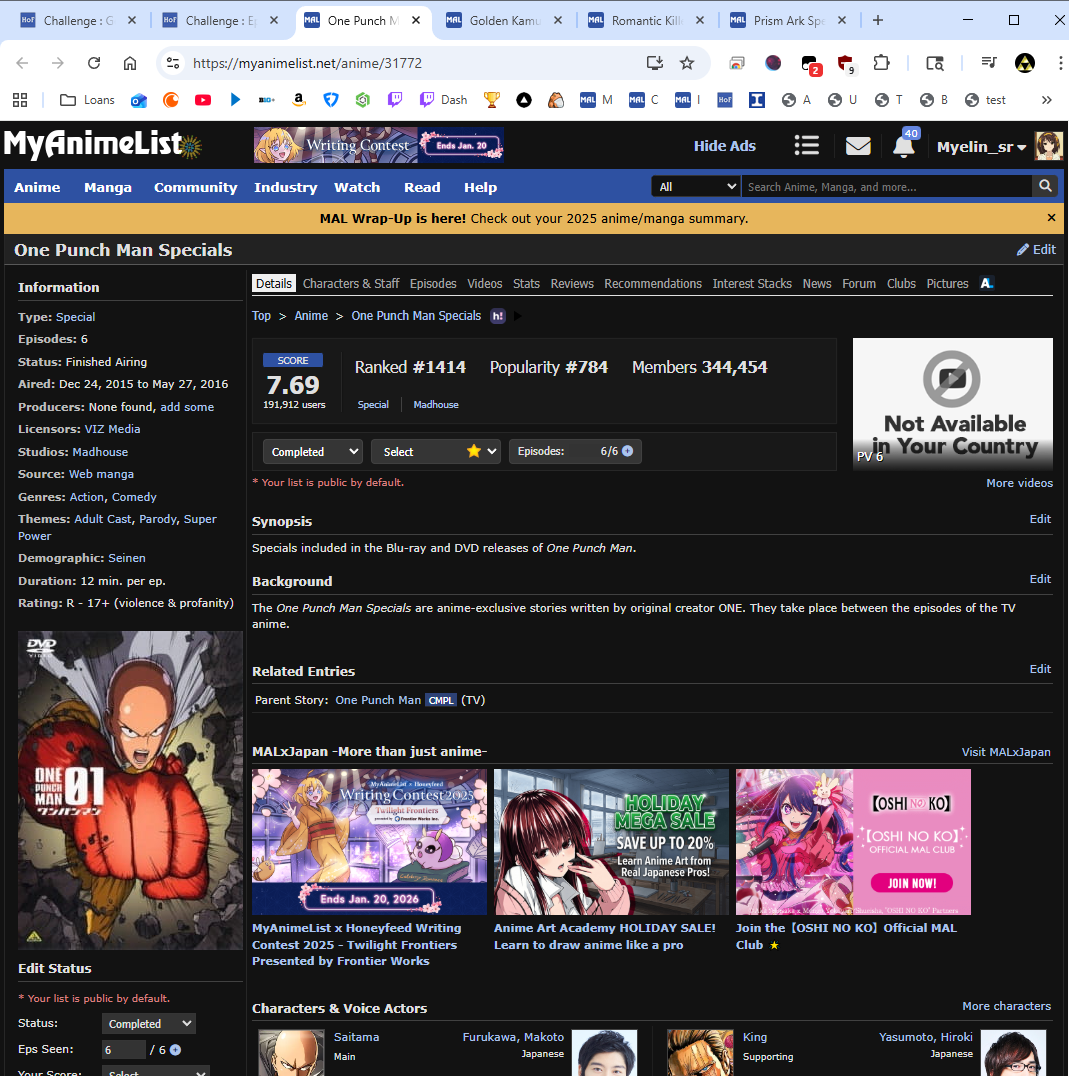This screenshot has height=1076, width=1069.
Task: Click the A. icon at end of tabs
Action: point(987,283)
